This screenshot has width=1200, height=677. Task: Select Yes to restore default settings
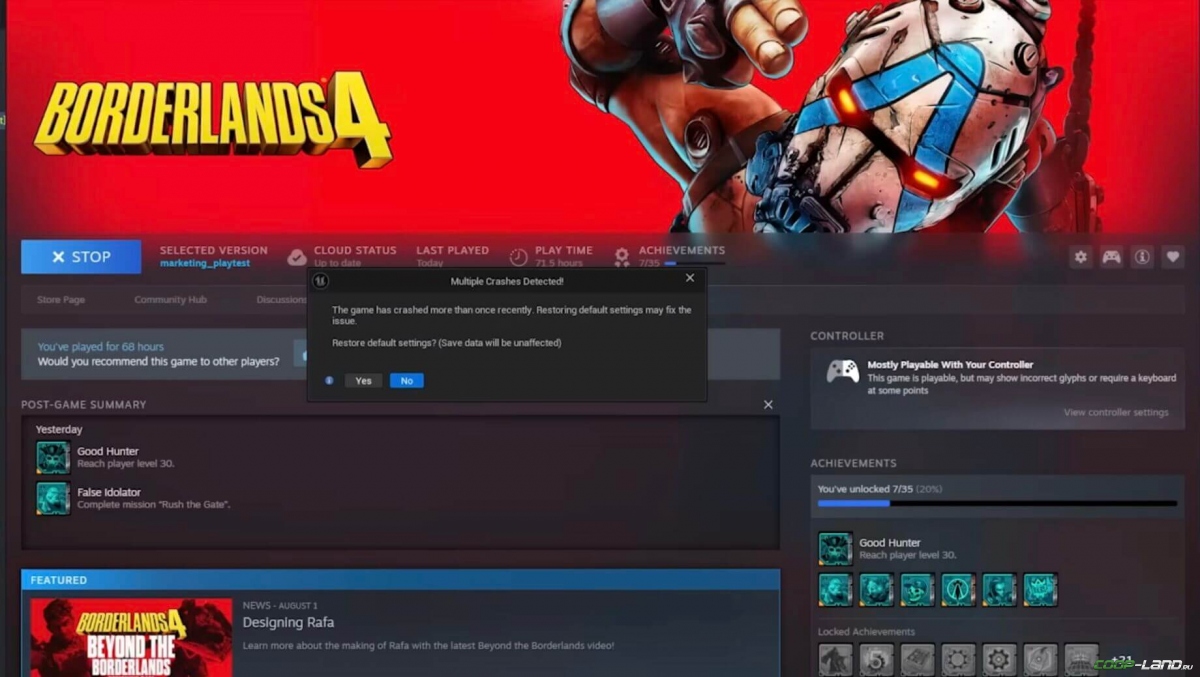coord(363,381)
